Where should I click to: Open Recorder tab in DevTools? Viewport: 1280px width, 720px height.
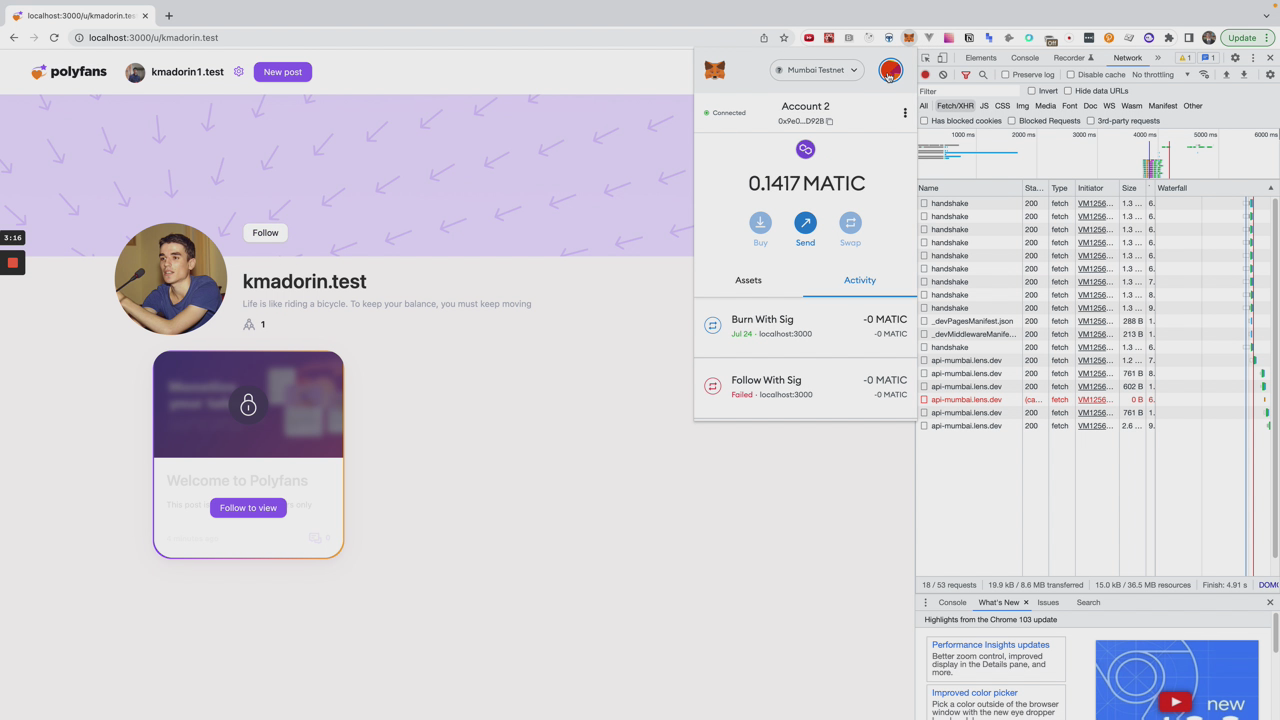(x=1073, y=58)
